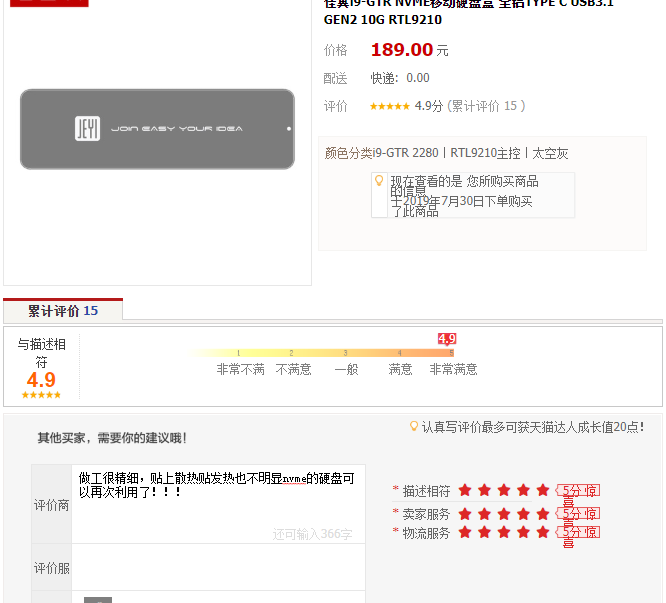Click the 累计评价 15 count beside 4.9分
This screenshot has height=603, width=666.
click(486, 106)
